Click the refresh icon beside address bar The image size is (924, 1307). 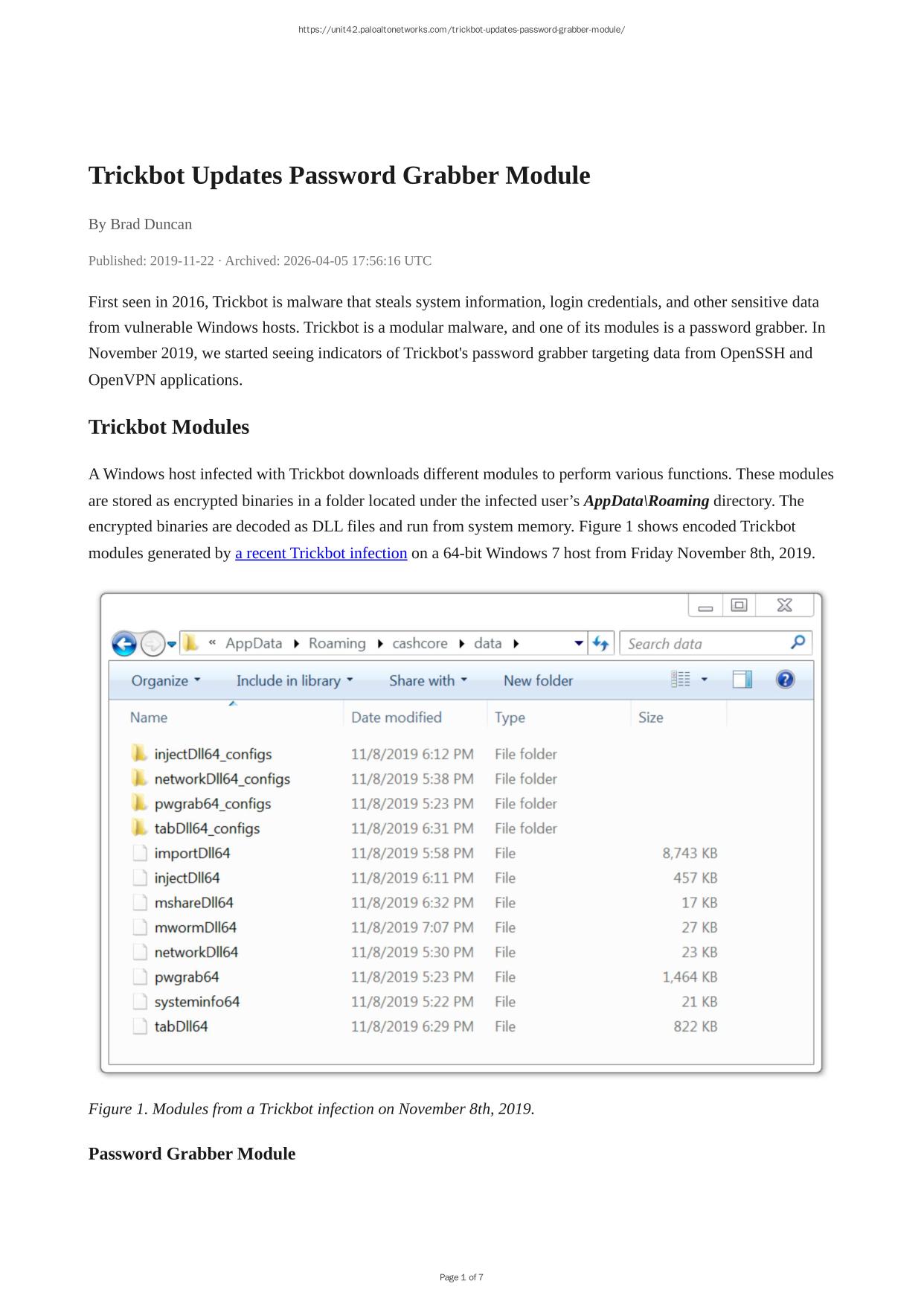click(x=600, y=644)
